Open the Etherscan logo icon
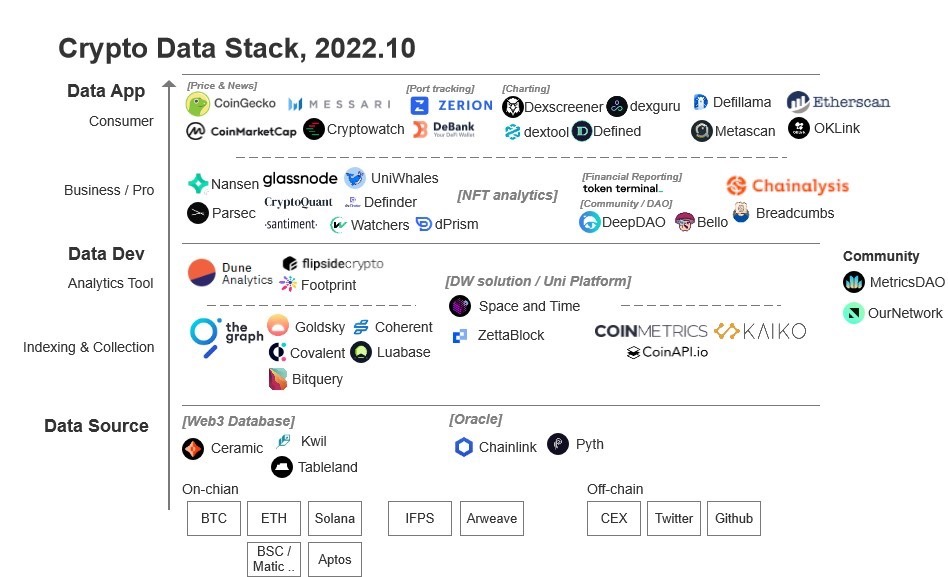The width and height of the screenshot is (948, 577). 798,102
